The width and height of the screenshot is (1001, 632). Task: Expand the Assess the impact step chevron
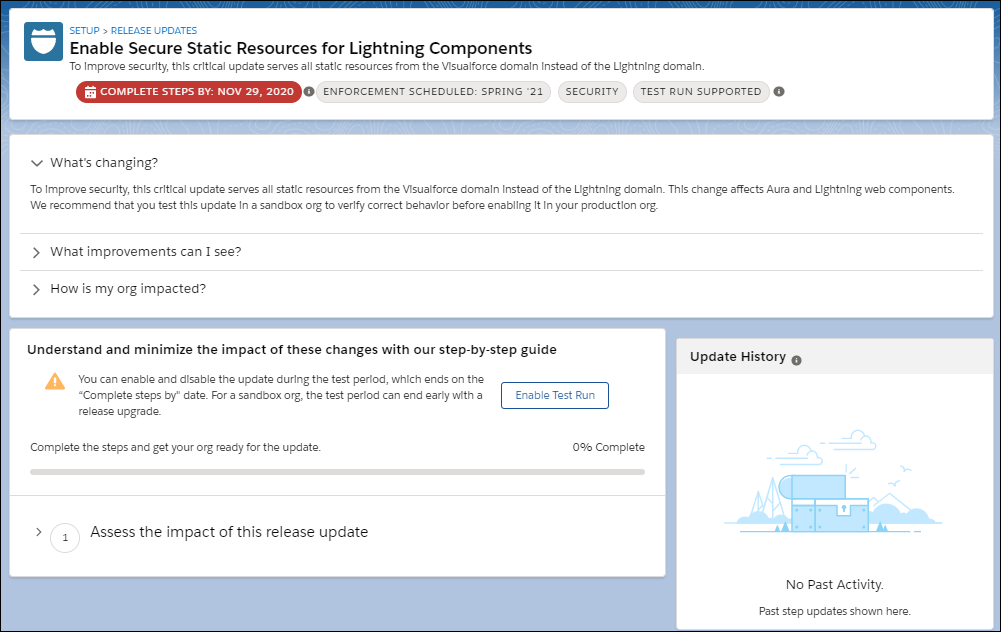pyautogui.click(x=38, y=532)
